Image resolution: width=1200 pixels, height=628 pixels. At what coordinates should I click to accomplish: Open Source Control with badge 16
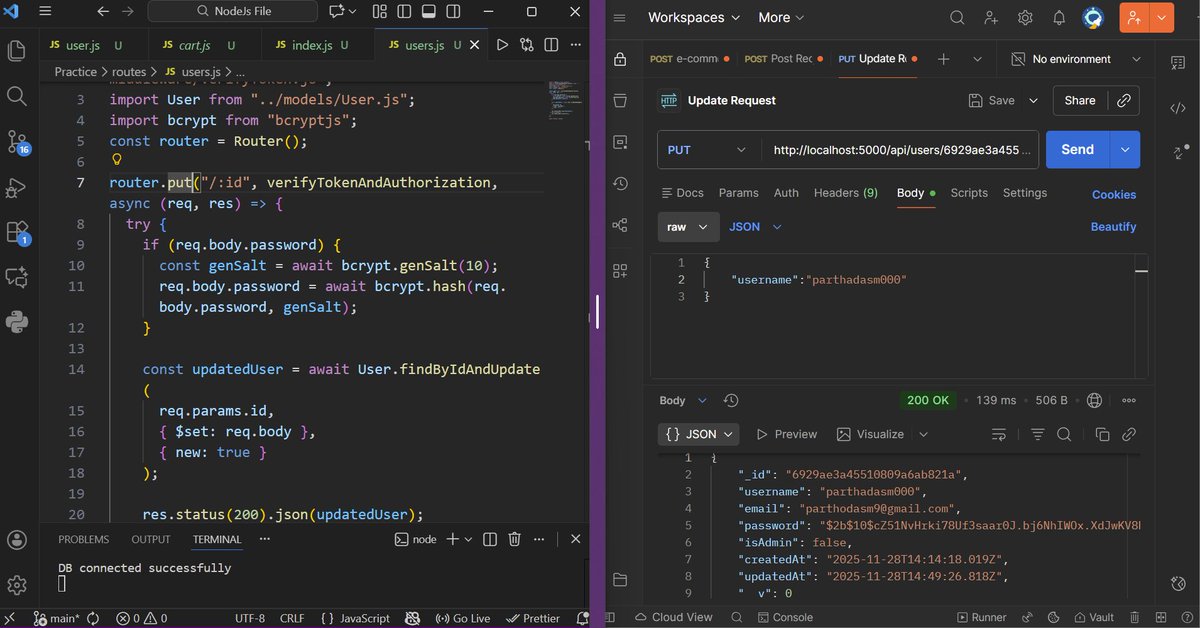(x=17, y=142)
